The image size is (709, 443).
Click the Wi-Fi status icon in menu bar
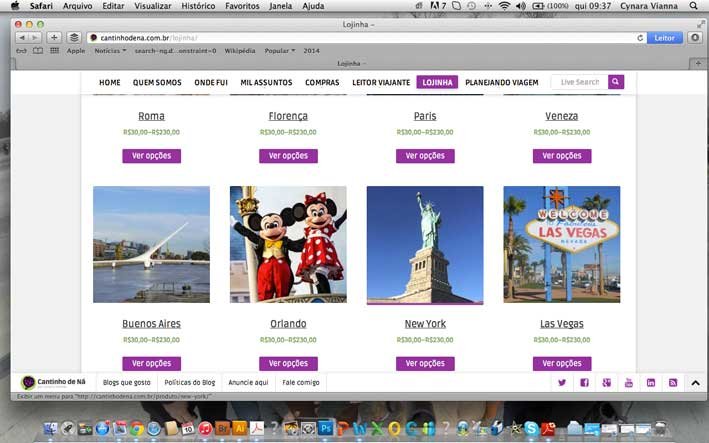coord(504,6)
